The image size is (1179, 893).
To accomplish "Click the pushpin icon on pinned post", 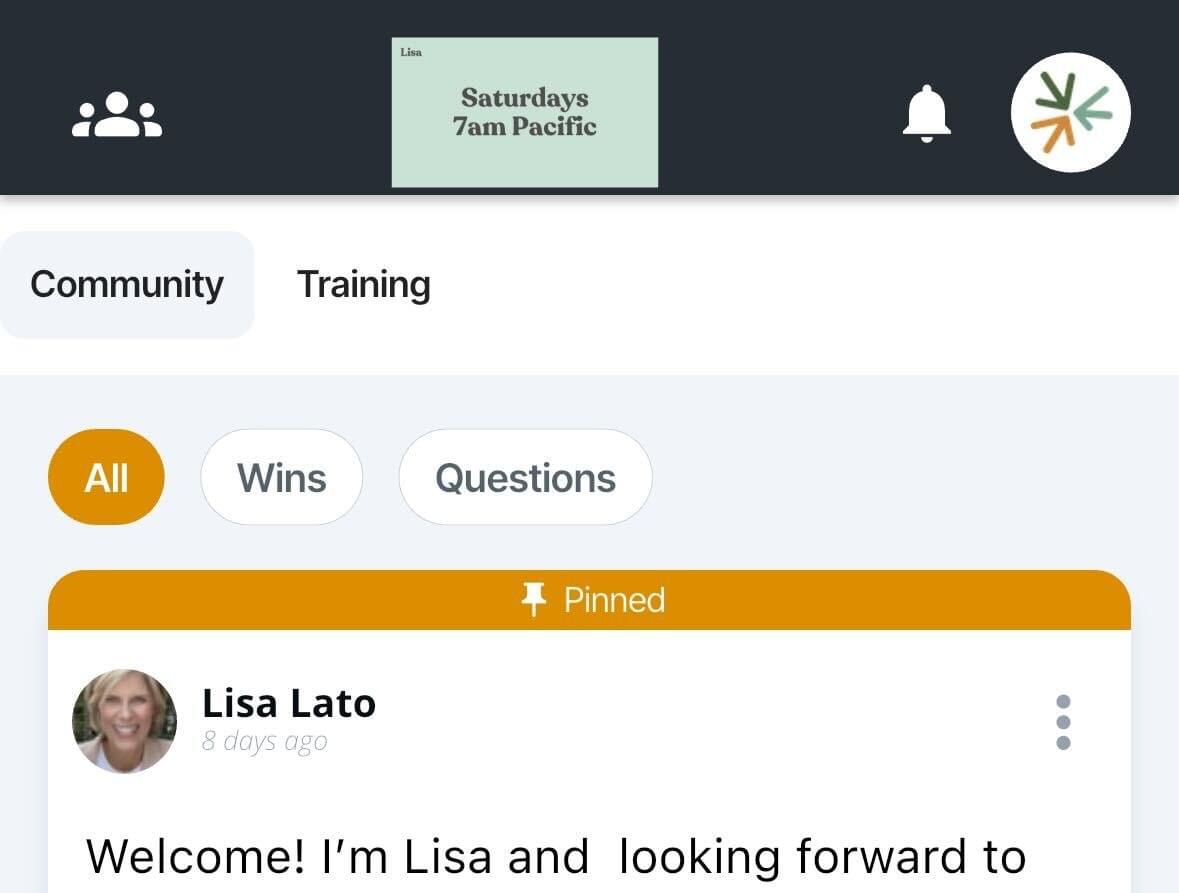I will [534, 600].
